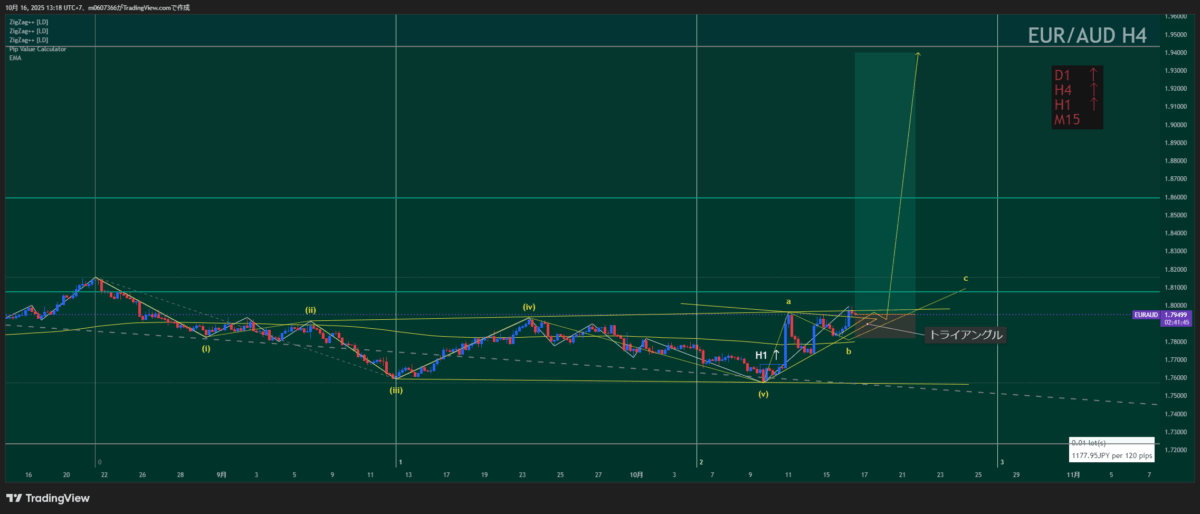
Task: Click the 11月 label on the time axis
Action: [1073, 476]
